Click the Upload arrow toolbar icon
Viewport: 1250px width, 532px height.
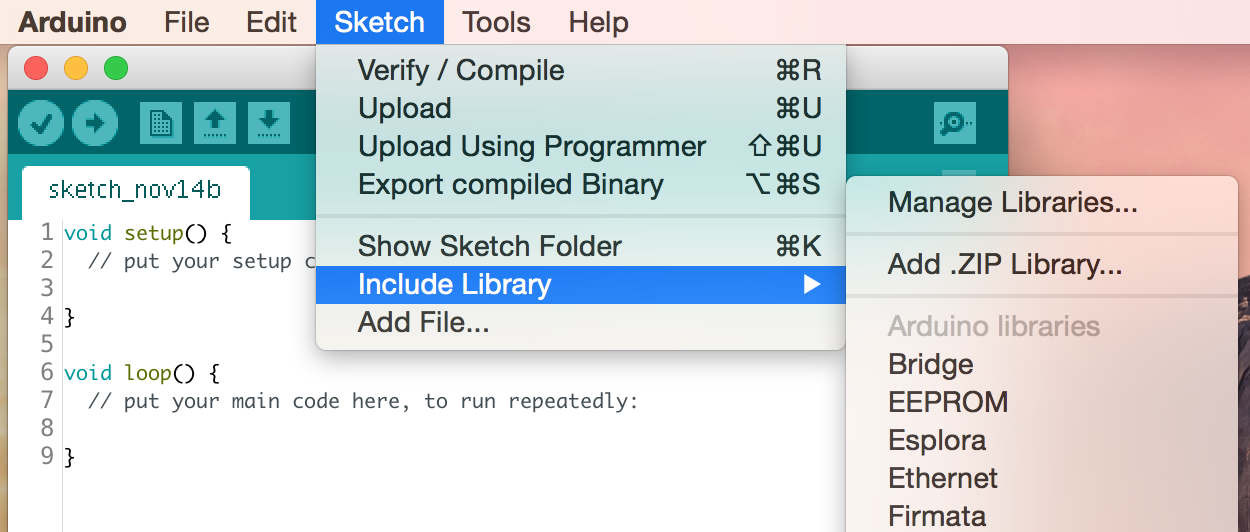coord(95,123)
